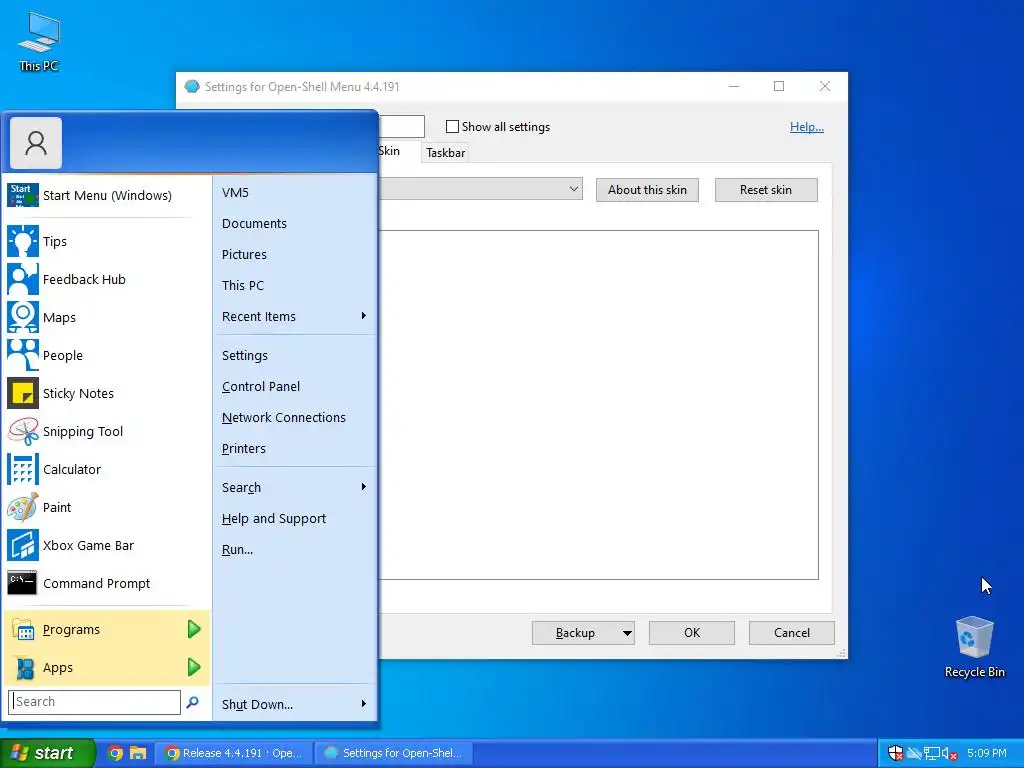Click OK in settings dialog
The image size is (1024, 768).
[692, 633]
